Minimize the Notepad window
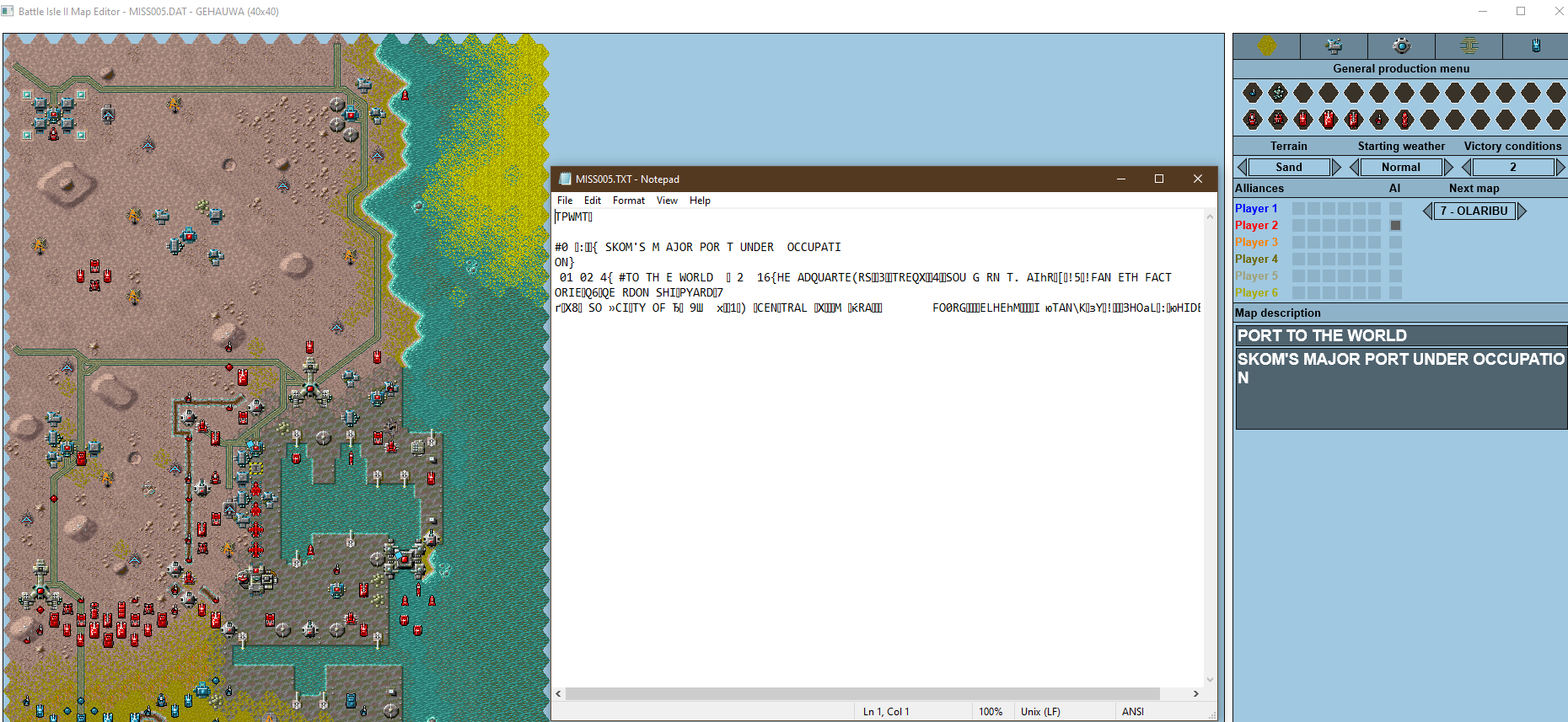The image size is (1568, 722). click(1121, 179)
